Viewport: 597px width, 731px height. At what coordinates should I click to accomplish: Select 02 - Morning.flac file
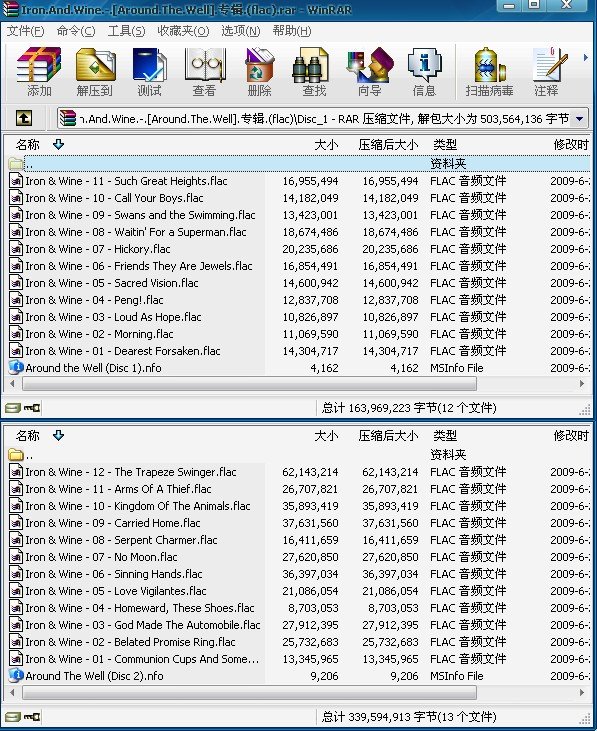(x=99, y=334)
